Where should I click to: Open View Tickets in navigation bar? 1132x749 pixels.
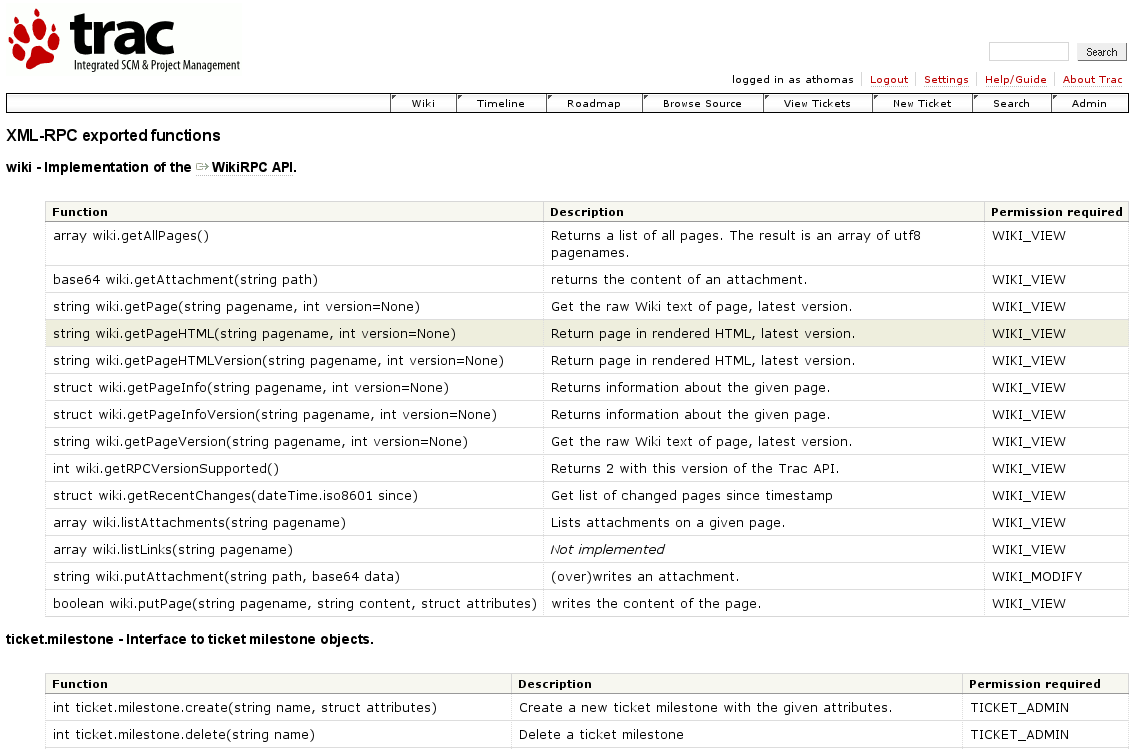pyautogui.click(x=817, y=103)
